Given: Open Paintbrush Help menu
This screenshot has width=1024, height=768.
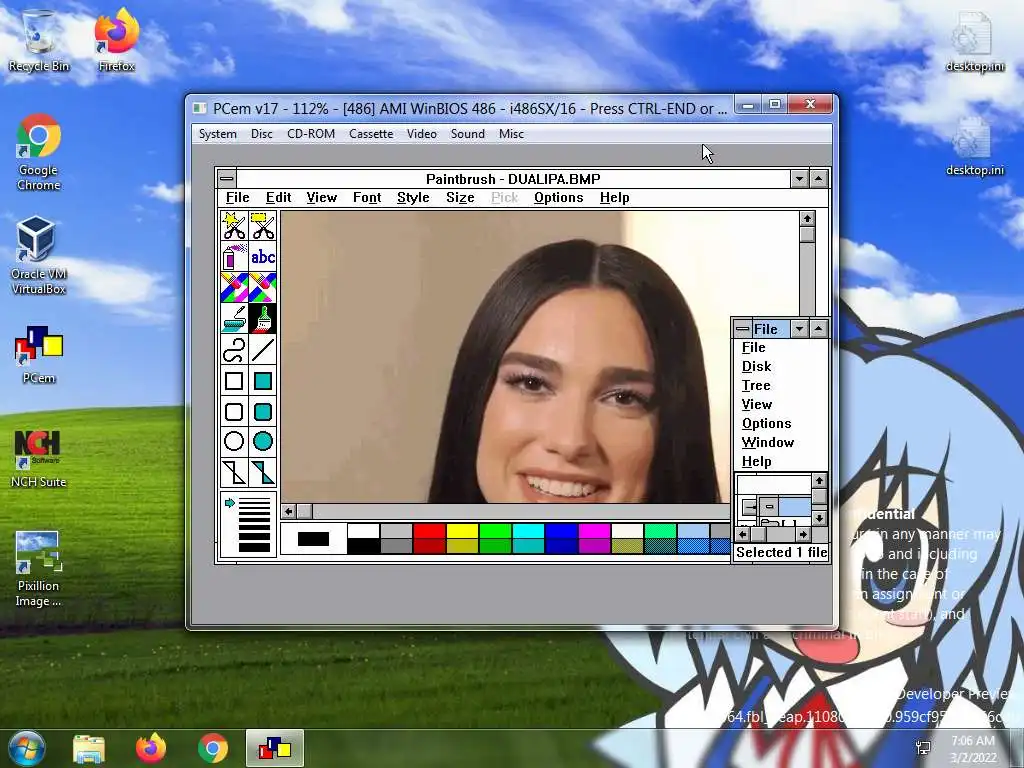Looking at the screenshot, I should pos(615,197).
